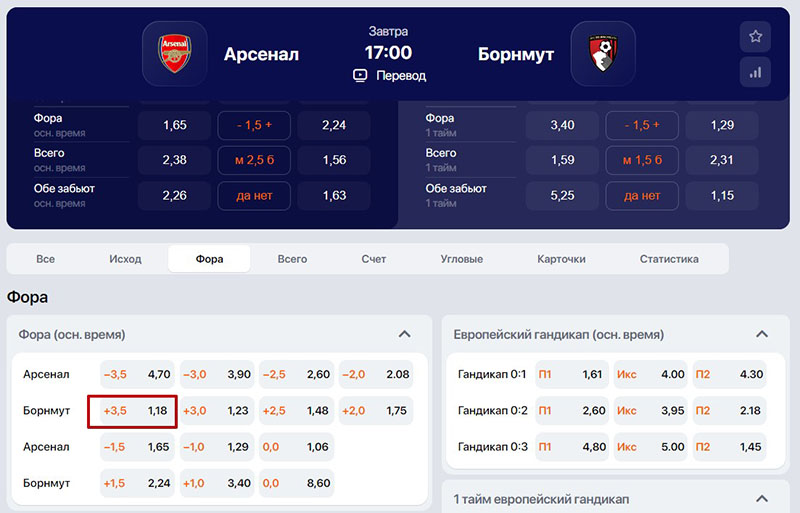Collapse the Европейский гандикап section chevron
The height and width of the screenshot is (513, 800).
pyautogui.click(x=762, y=334)
